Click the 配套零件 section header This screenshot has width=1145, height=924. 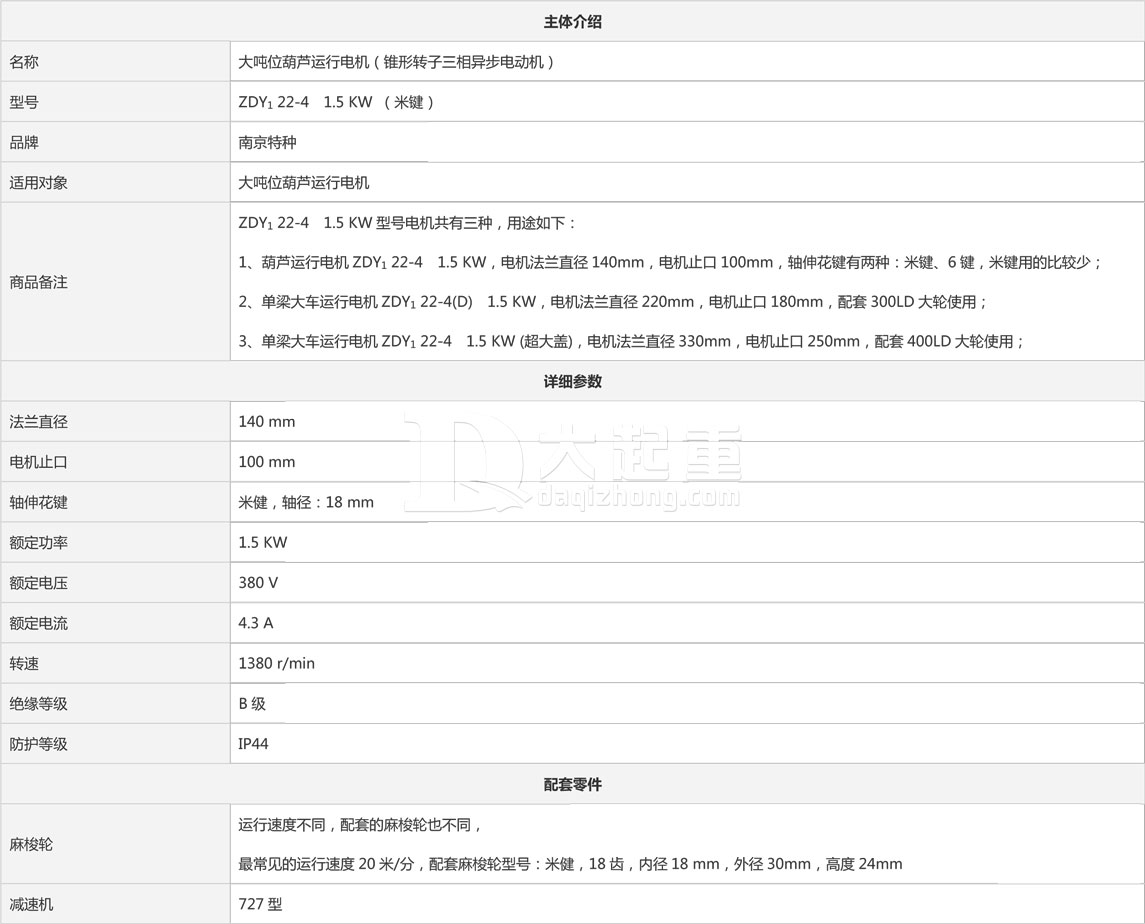click(572, 784)
